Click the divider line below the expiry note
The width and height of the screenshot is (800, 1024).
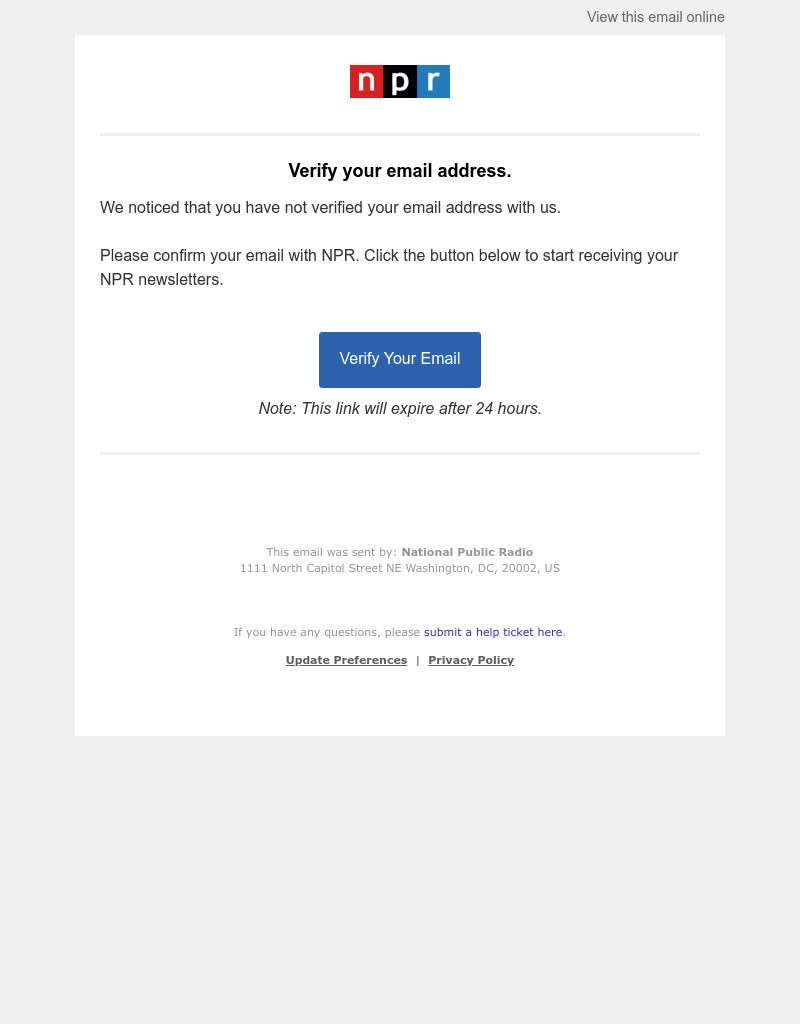click(x=400, y=453)
